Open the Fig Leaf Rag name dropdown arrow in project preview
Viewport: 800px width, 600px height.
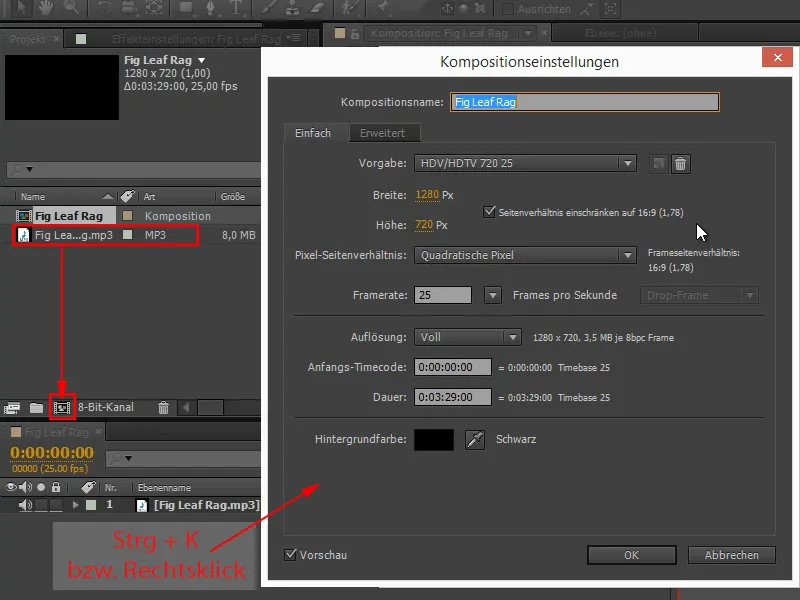click(x=202, y=60)
